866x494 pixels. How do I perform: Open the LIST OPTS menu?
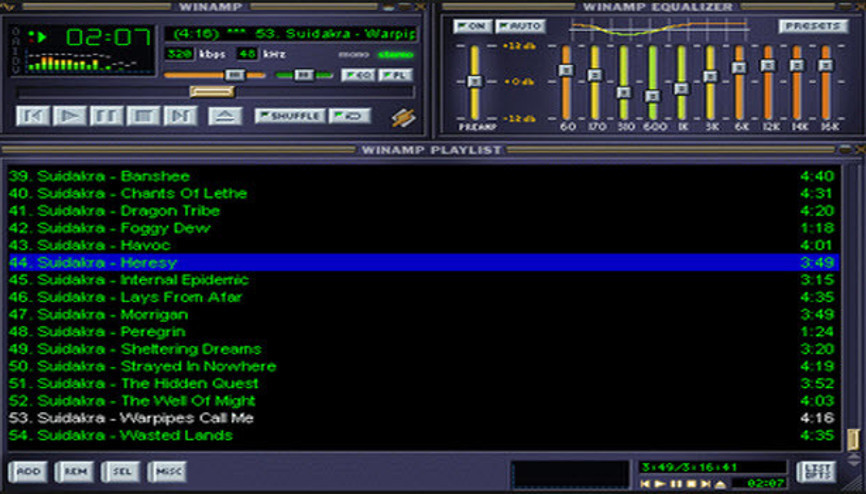817,471
